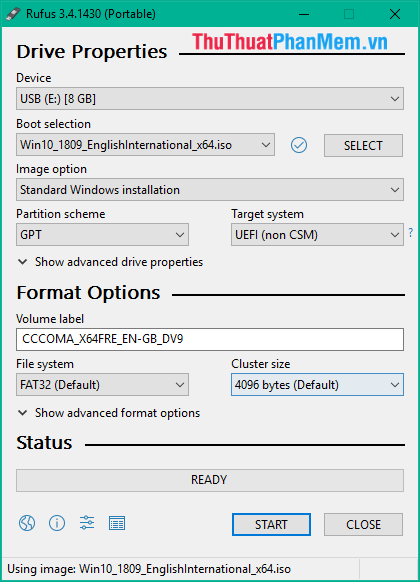Expand Show advanced drive properties
The image size is (420, 582).
click(x=110, y=262)
